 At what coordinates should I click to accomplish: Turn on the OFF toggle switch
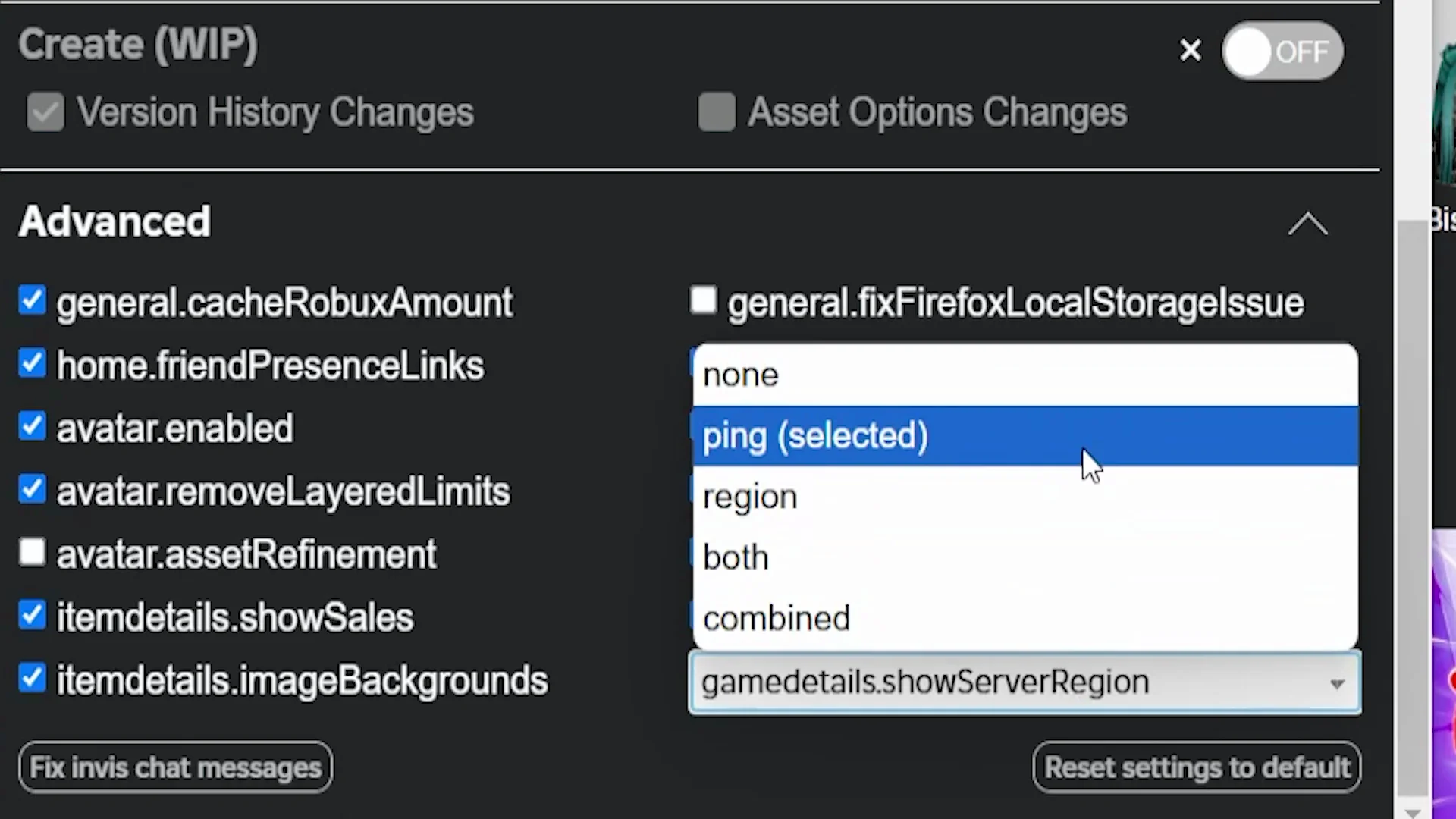pos(1282,51)
